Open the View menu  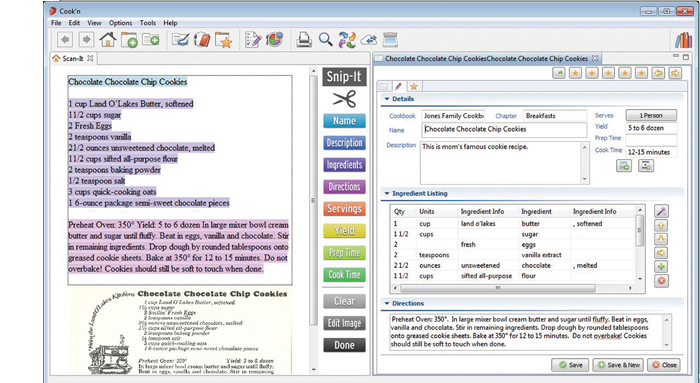tap(94, 23)
